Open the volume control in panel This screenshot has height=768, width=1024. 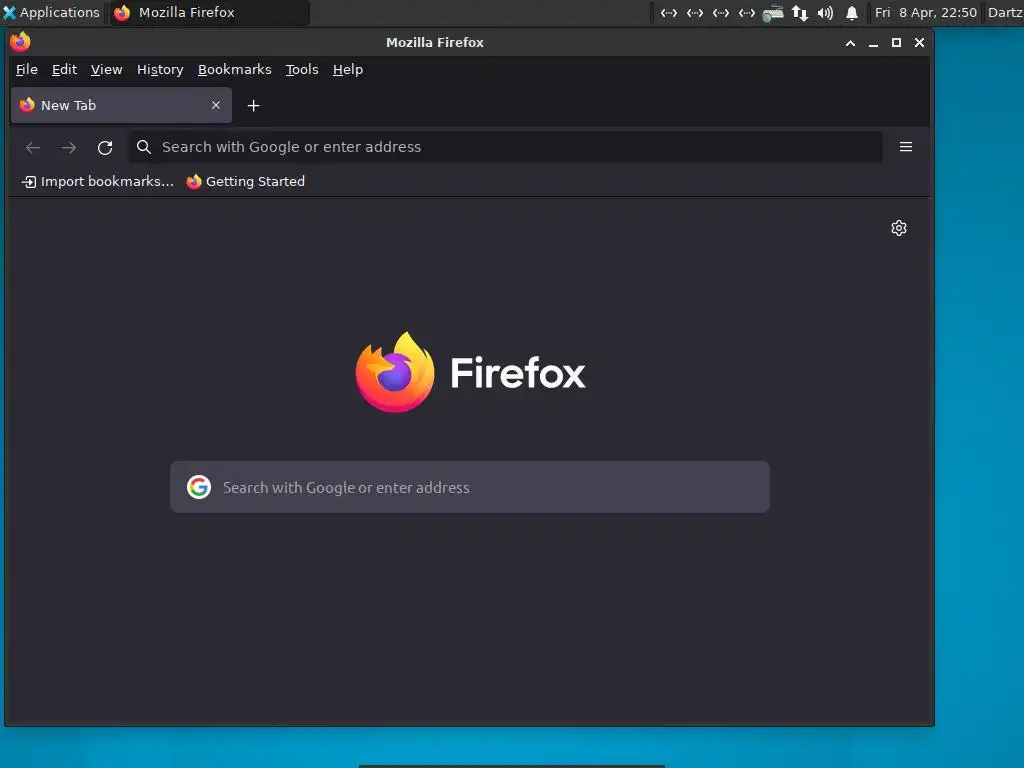click(x=825, y=12)
